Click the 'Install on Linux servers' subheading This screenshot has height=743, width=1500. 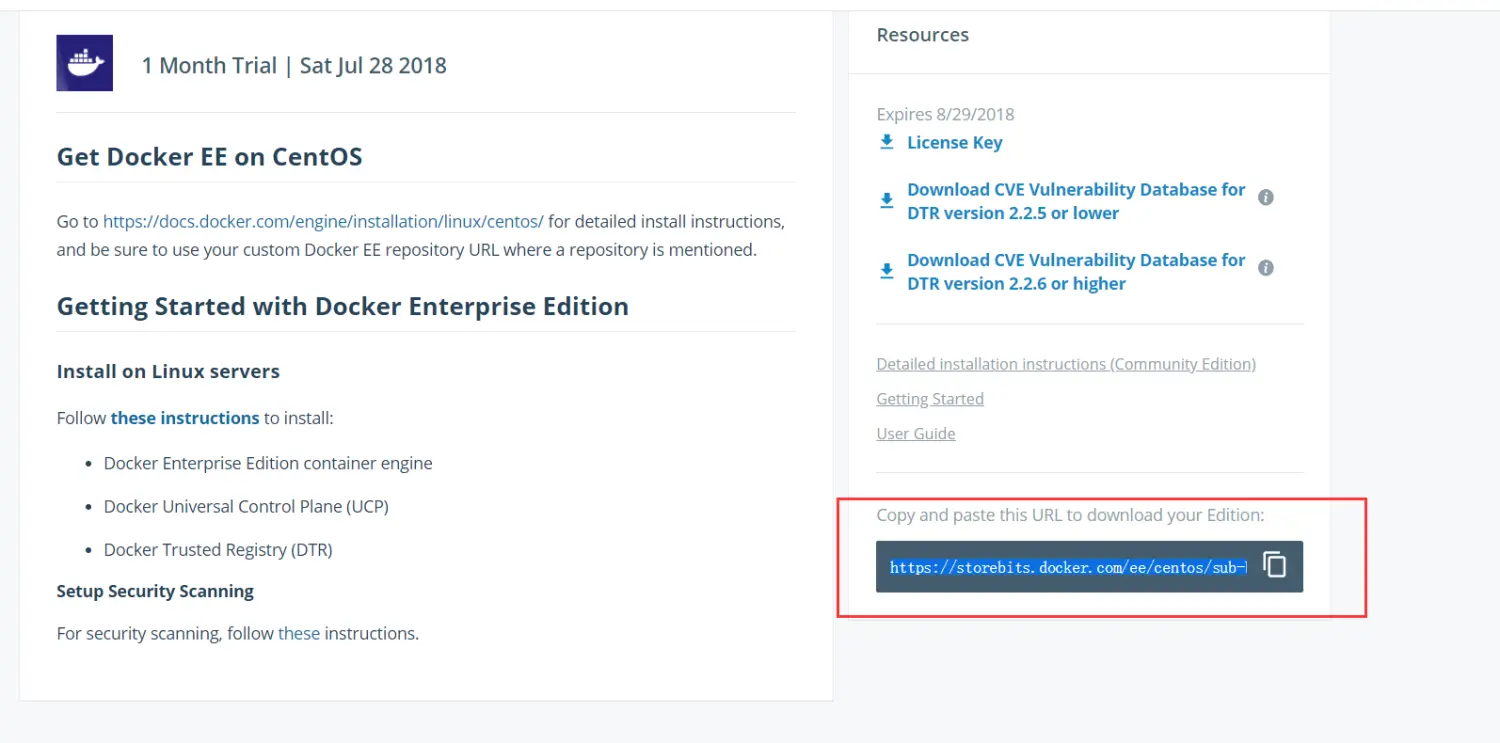tap(168, 371)
